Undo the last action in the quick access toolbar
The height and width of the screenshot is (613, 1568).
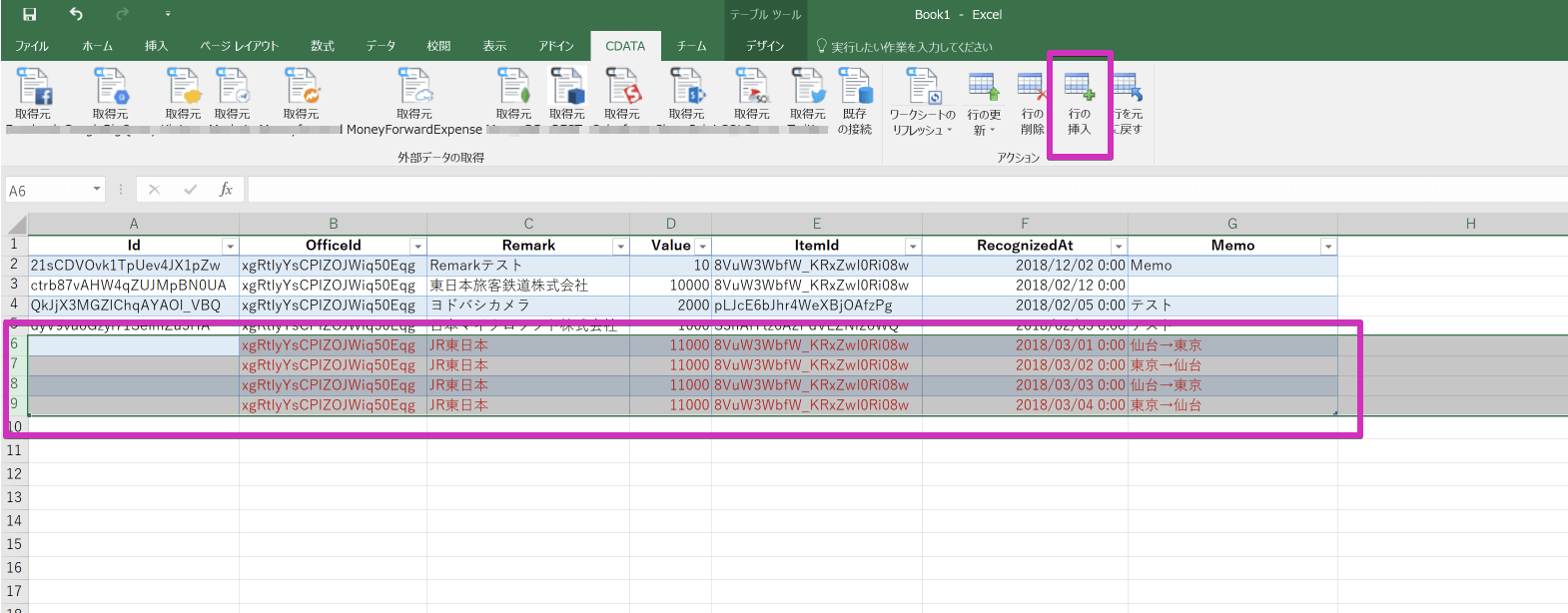pyautogui.click(x=76, y=14)
